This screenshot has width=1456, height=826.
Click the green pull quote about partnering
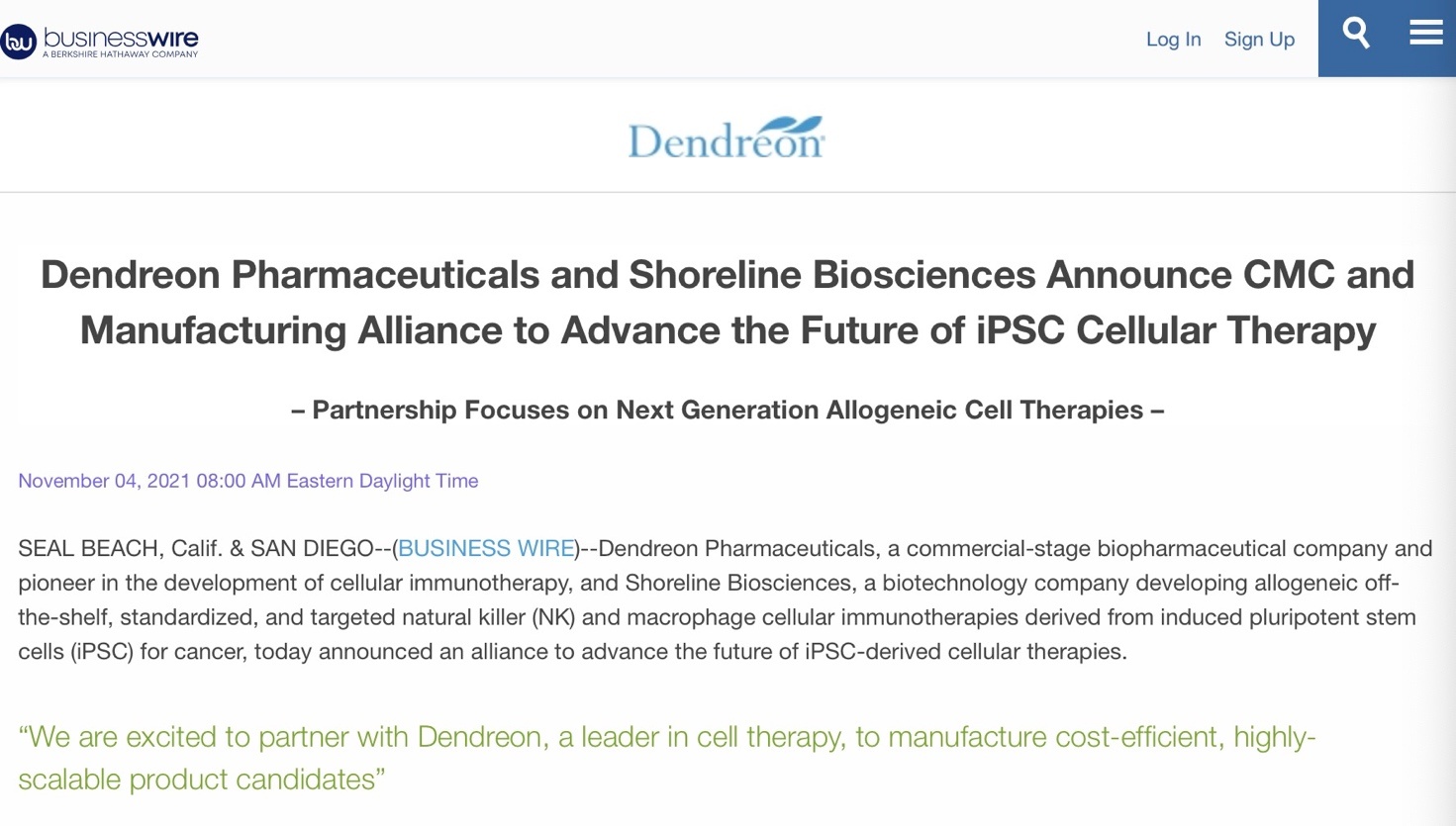(667, 758)
